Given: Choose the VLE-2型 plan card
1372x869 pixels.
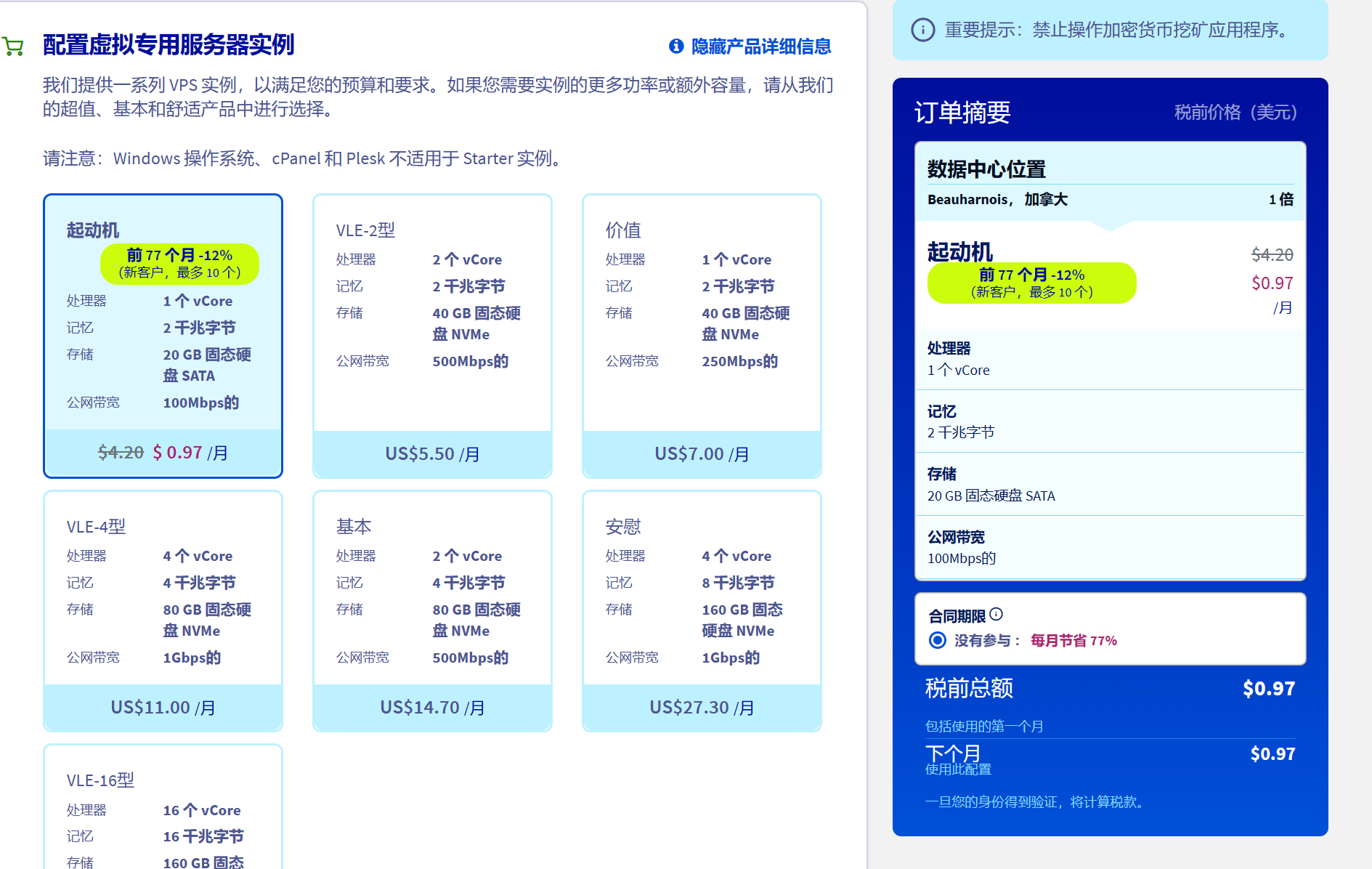Looking at the screenshot, I should [432, 320].
